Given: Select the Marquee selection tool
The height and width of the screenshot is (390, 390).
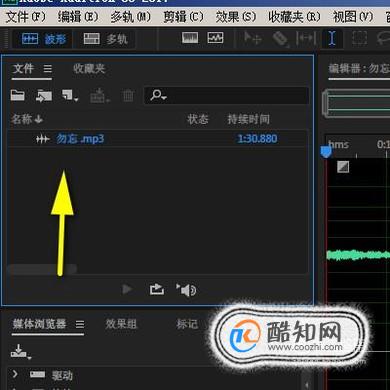Looking at the screenshot, I should pyautogui.click(x=359, y=39).
